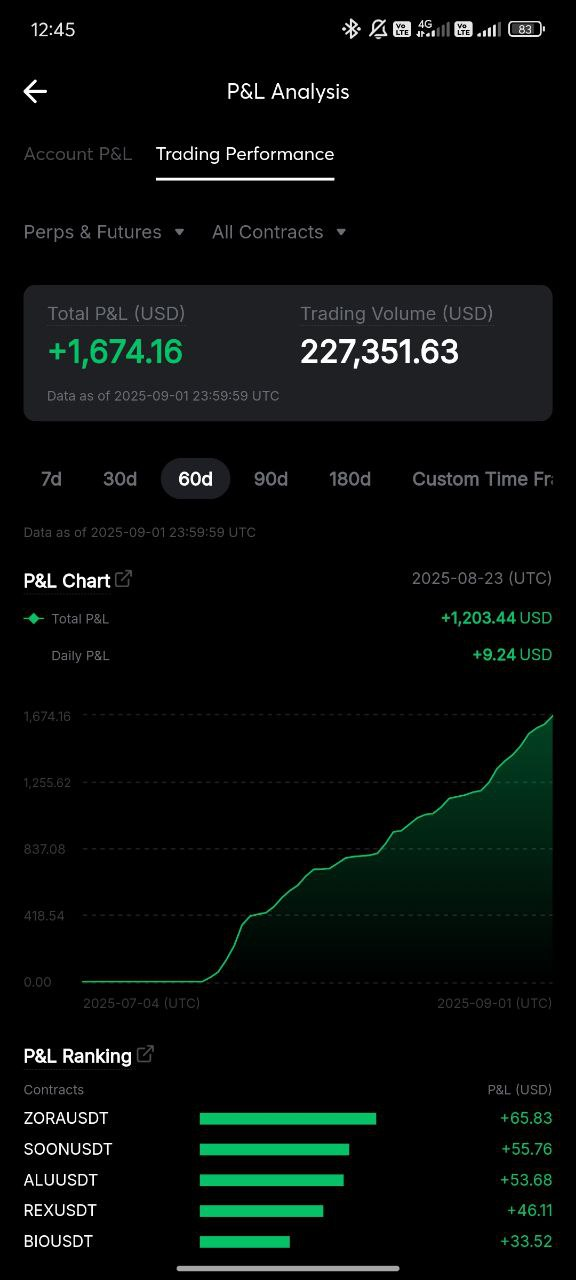Open P&L Chart external link icon

[124, 579]
